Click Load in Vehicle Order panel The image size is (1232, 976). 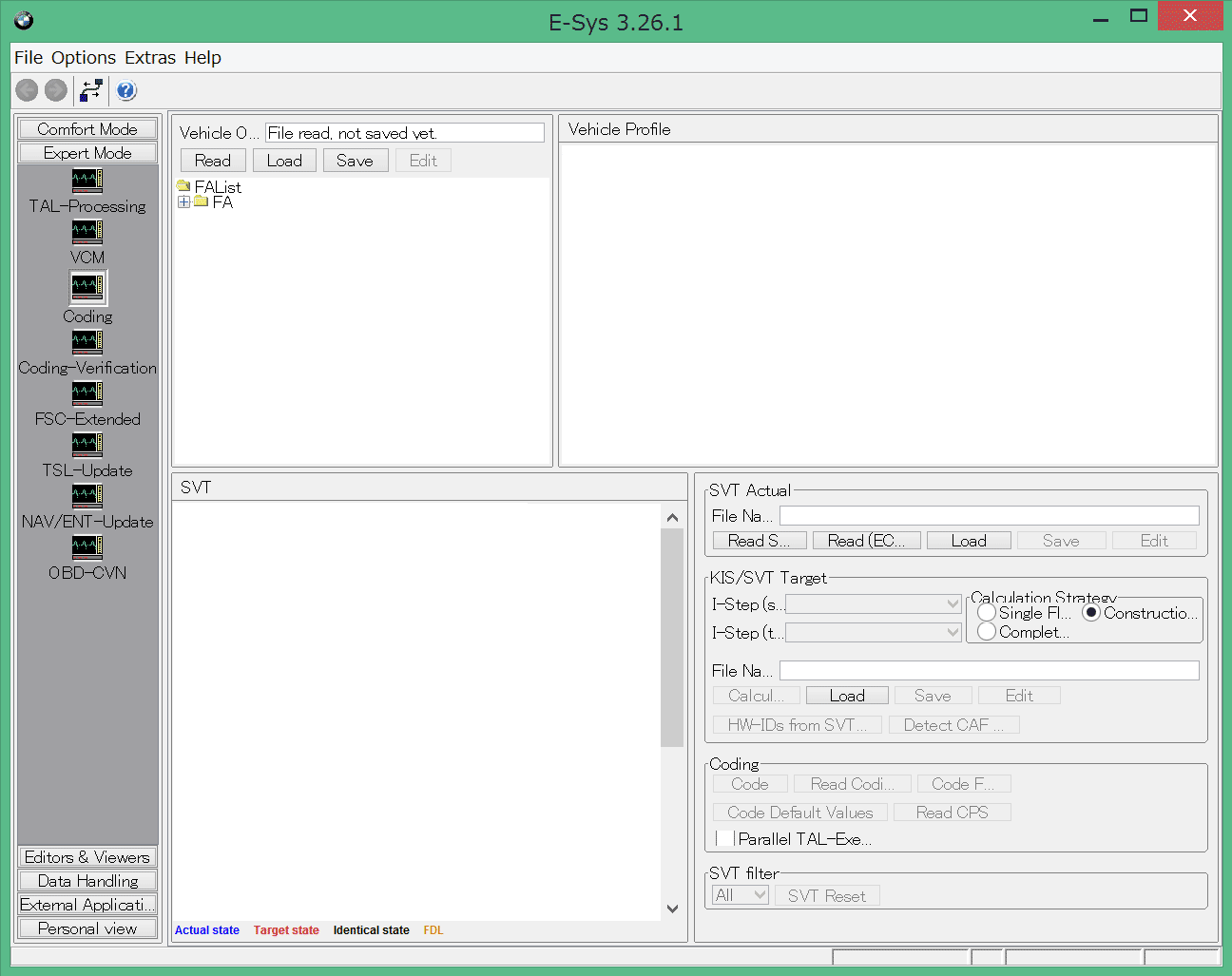point(284,161)
